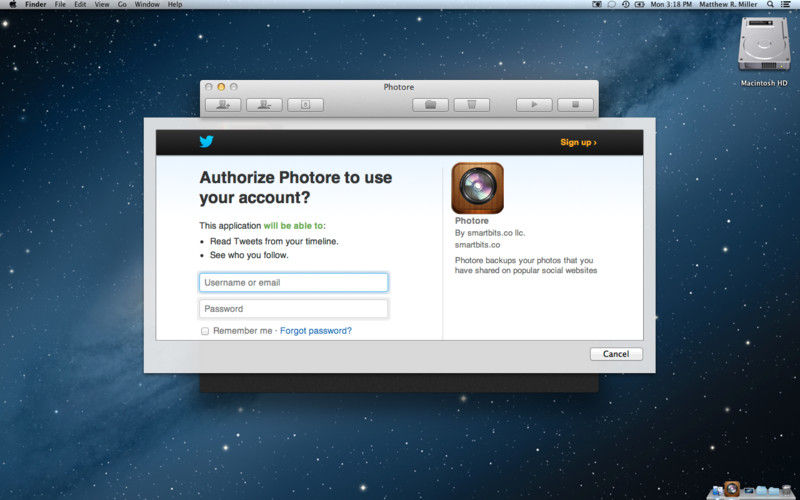
Task: Click the 'See who you follow.' line
Action: [249, 255]
